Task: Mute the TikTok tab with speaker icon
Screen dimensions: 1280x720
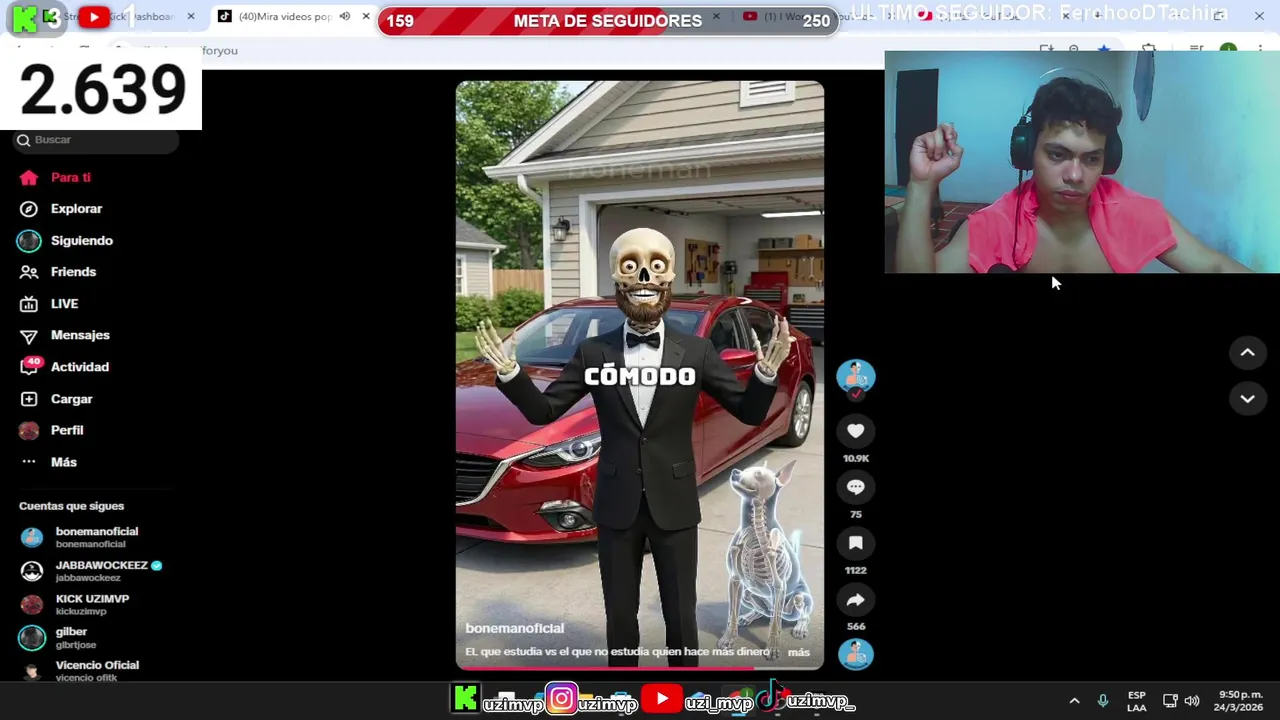Action: click(x=345, y=16)
